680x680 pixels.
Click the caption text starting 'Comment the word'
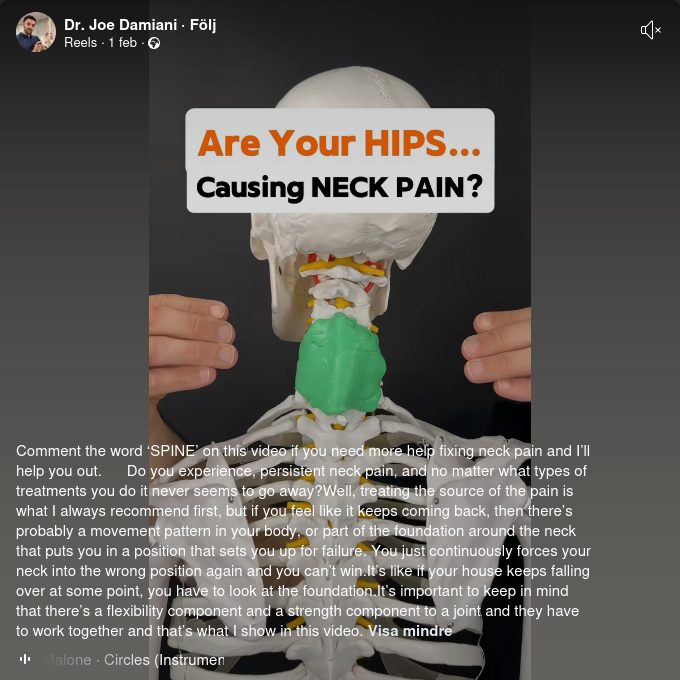pos(303,541)
